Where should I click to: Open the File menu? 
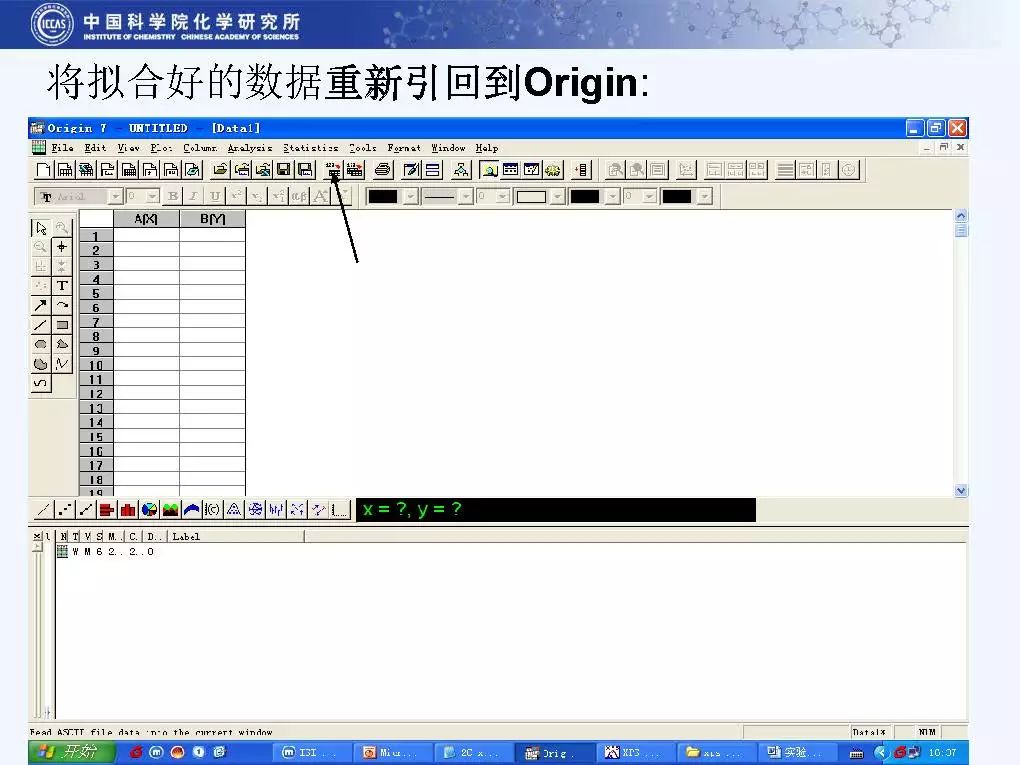(62, 148)
